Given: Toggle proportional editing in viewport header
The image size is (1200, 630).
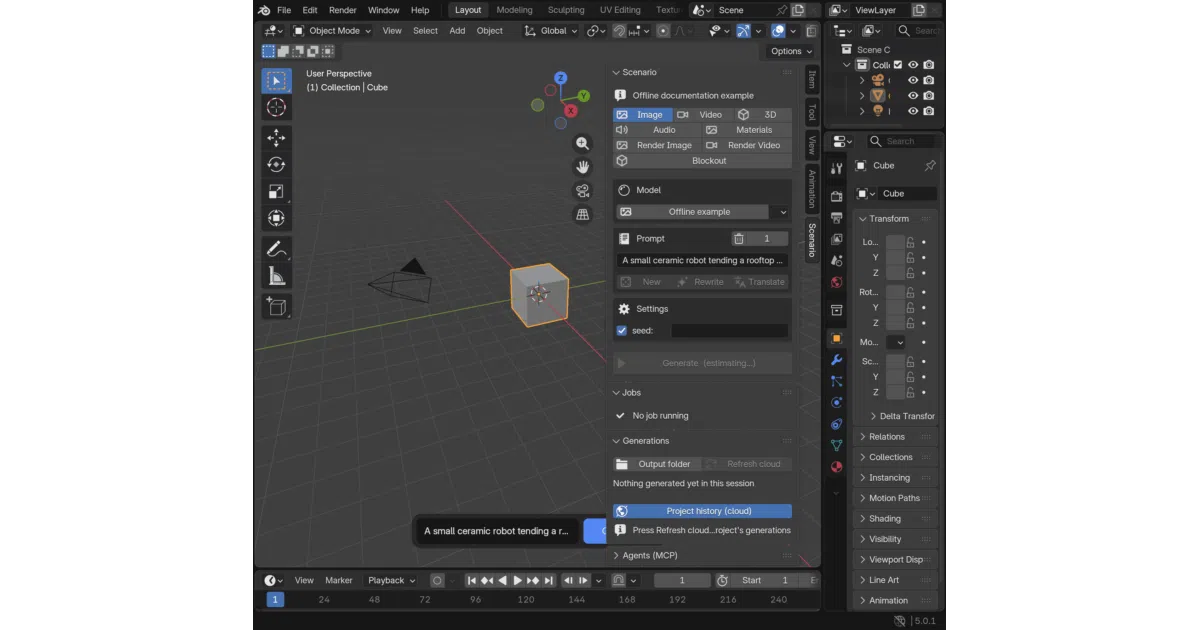Looking at the screenshot, I should pyautogui.click(x=663, y=31).
